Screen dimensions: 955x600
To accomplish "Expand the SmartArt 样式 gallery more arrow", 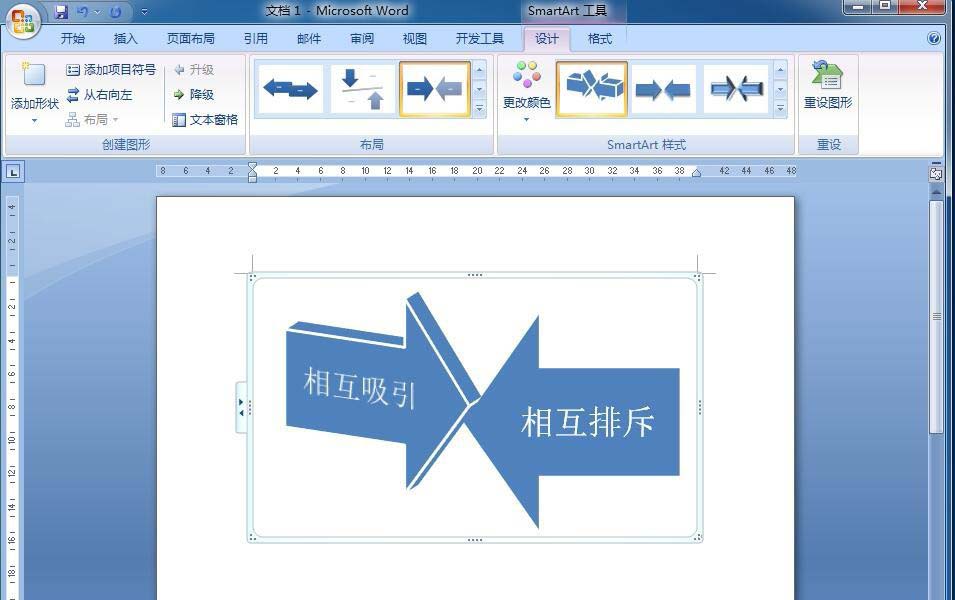I will [x=780, y=108].
